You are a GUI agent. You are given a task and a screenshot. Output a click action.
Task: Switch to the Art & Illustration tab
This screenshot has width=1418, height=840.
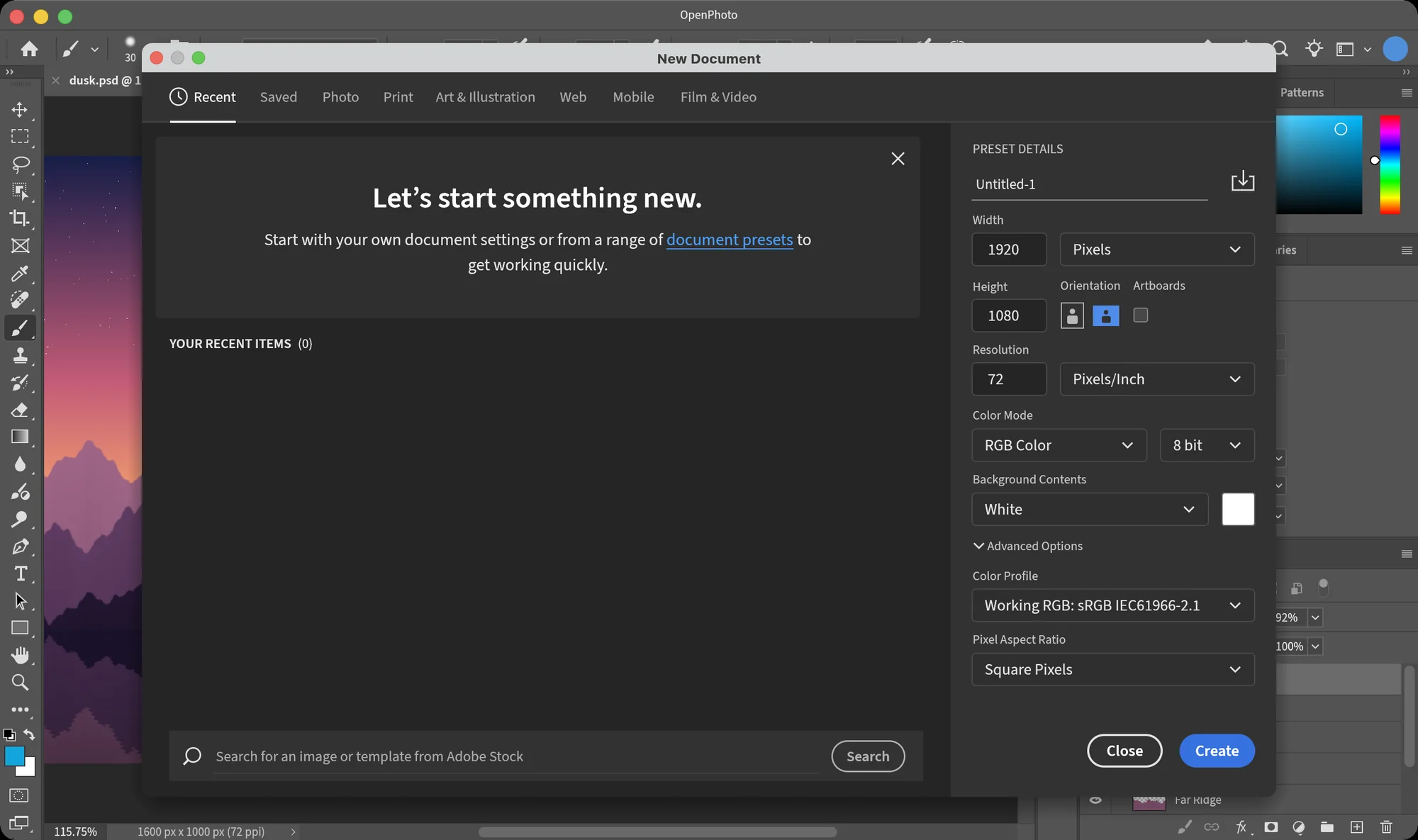[485, 97]
